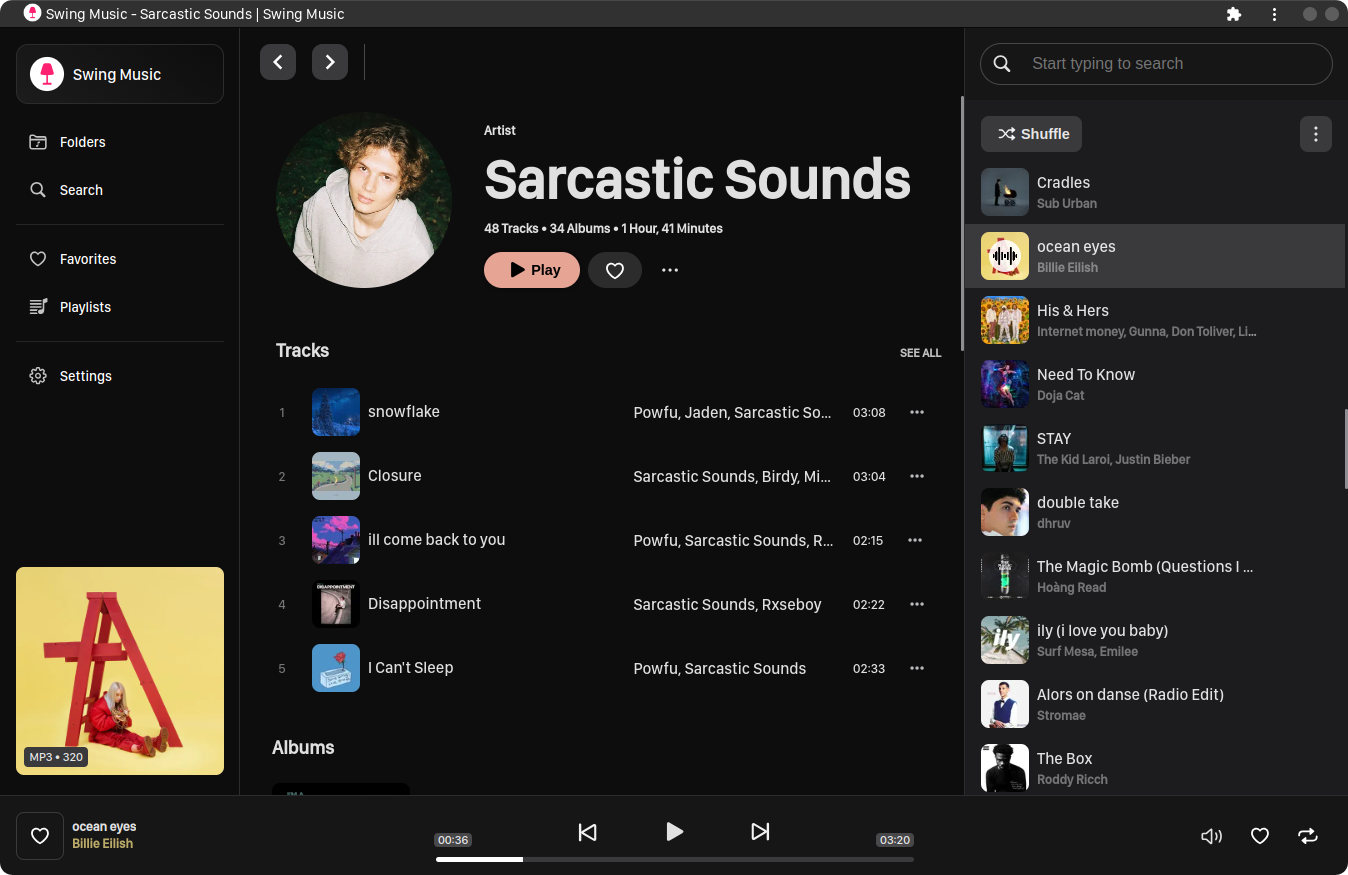1348x875 pixels.
Task: Select Cradles by Sub Urban in queue
Action: (1155, 192)
